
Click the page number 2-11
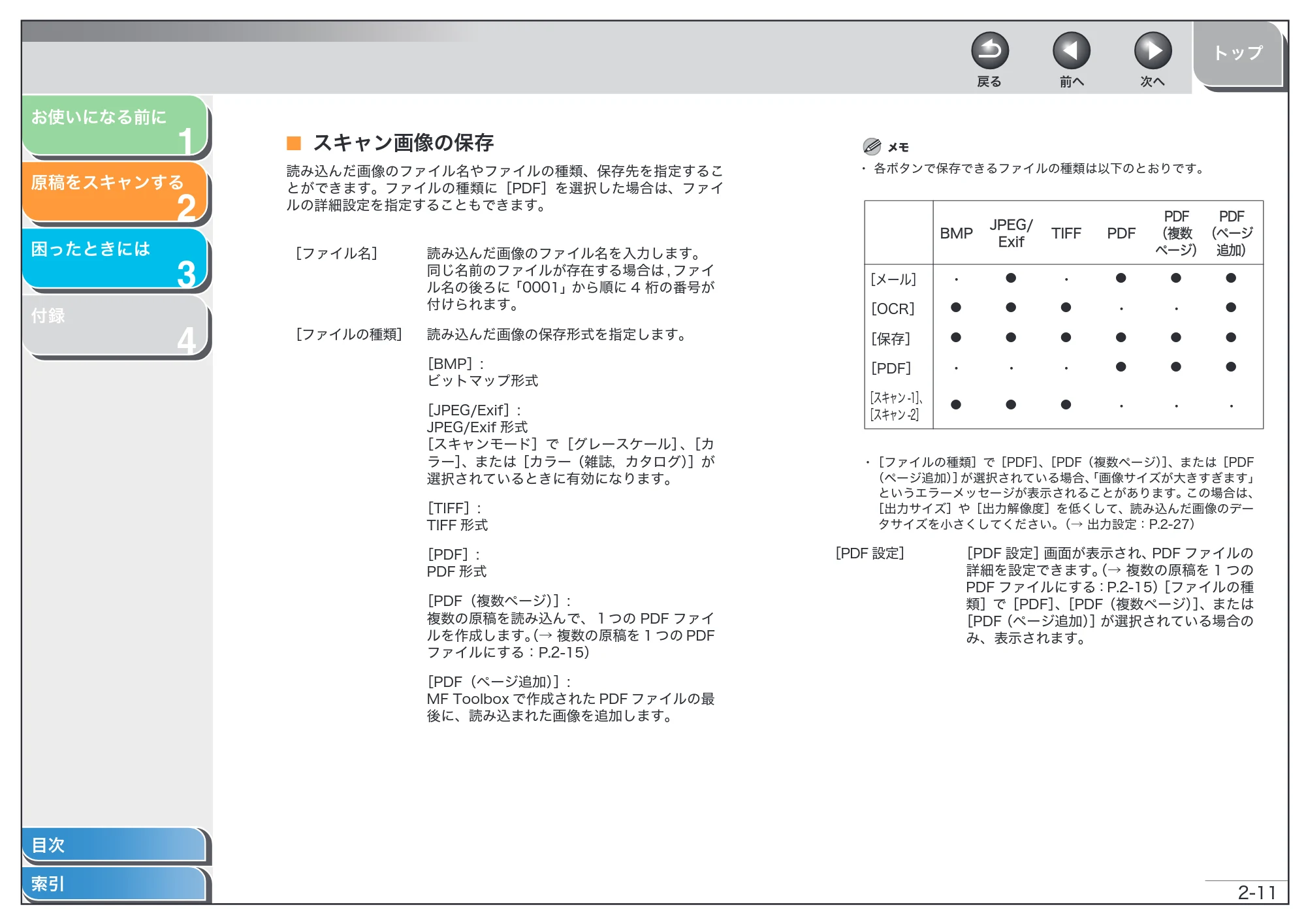1256,893
